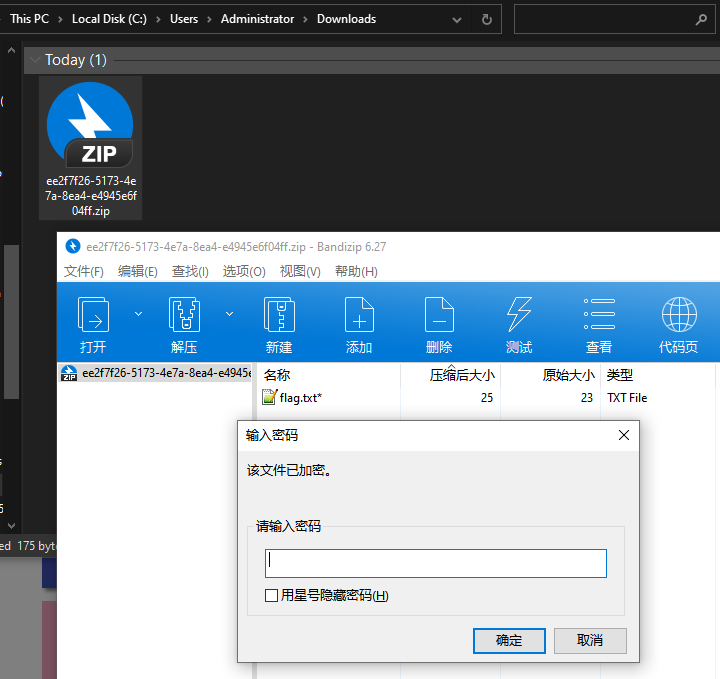Click Local Disk (C:) in the address bar

point(109,19)
